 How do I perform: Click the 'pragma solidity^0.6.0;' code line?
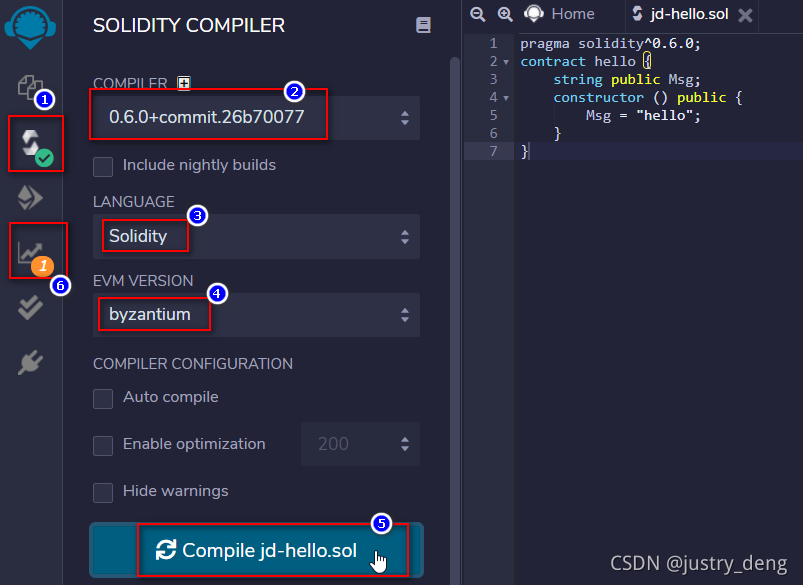pos(610,44)
